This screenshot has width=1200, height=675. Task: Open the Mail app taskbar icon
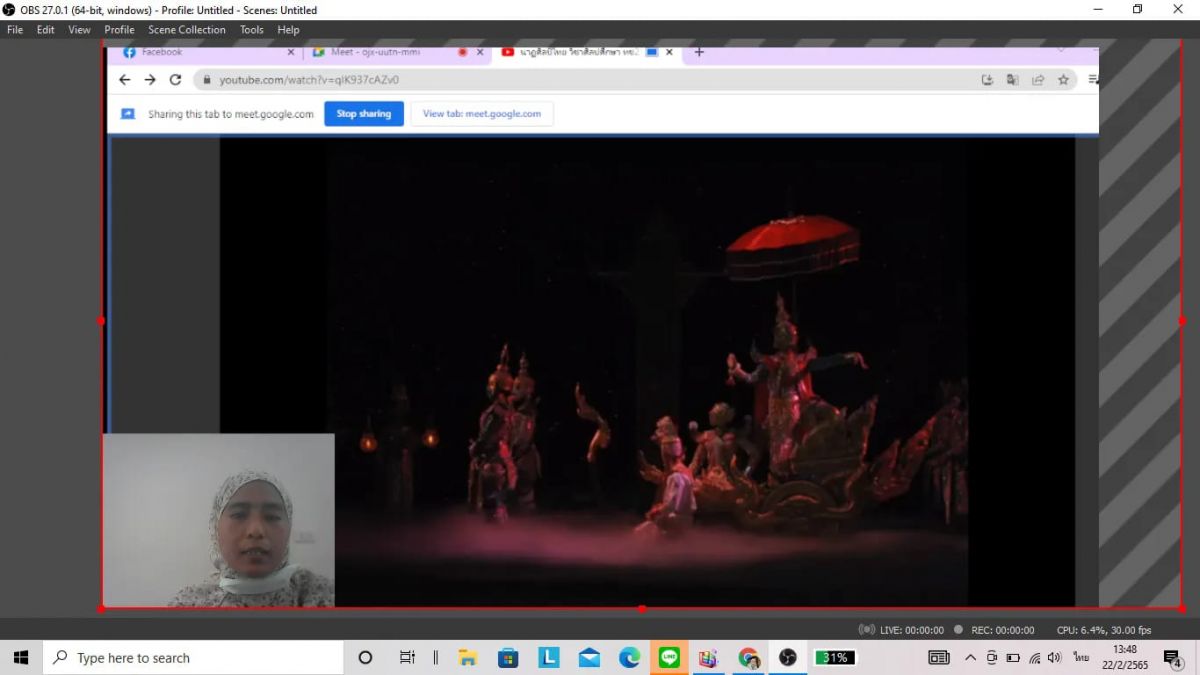coord(589,657)
